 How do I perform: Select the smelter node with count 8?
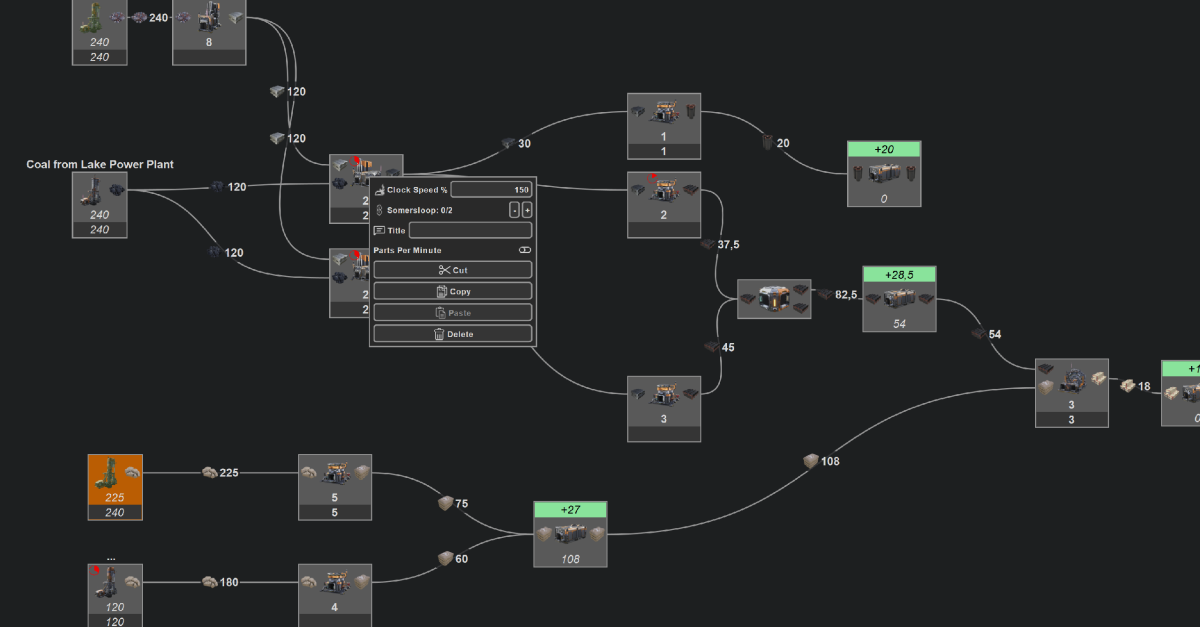click(x=209, y=32)
